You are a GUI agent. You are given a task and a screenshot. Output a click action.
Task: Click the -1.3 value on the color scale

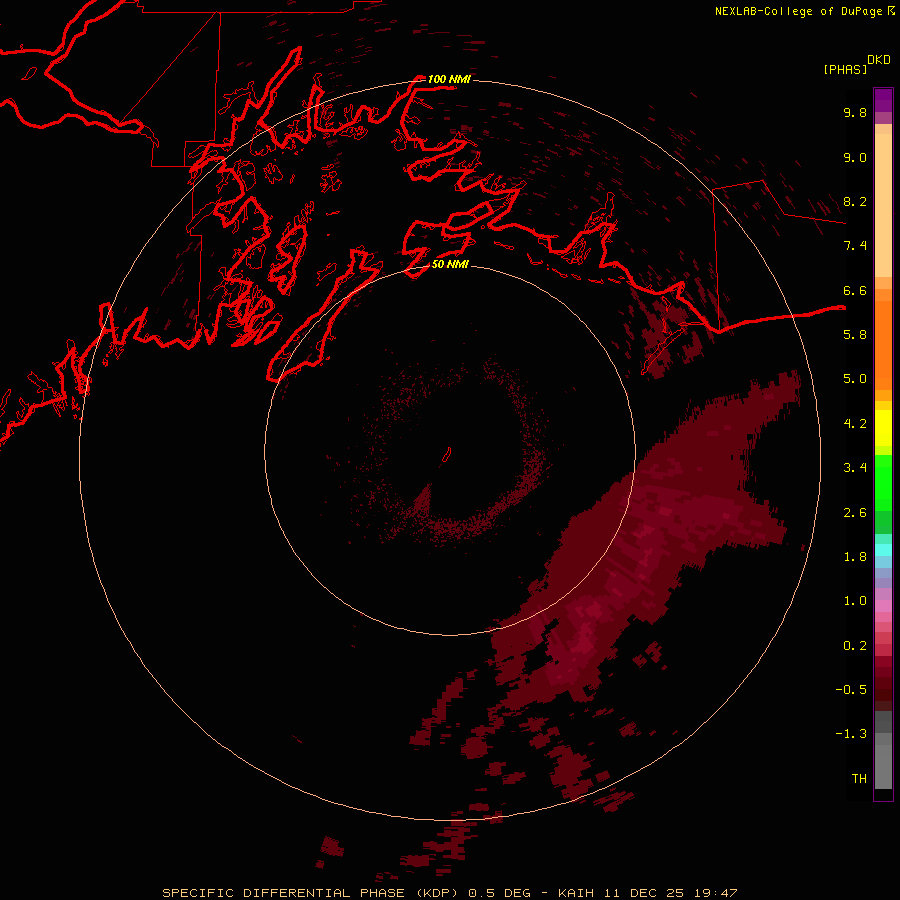pos(851,734)
